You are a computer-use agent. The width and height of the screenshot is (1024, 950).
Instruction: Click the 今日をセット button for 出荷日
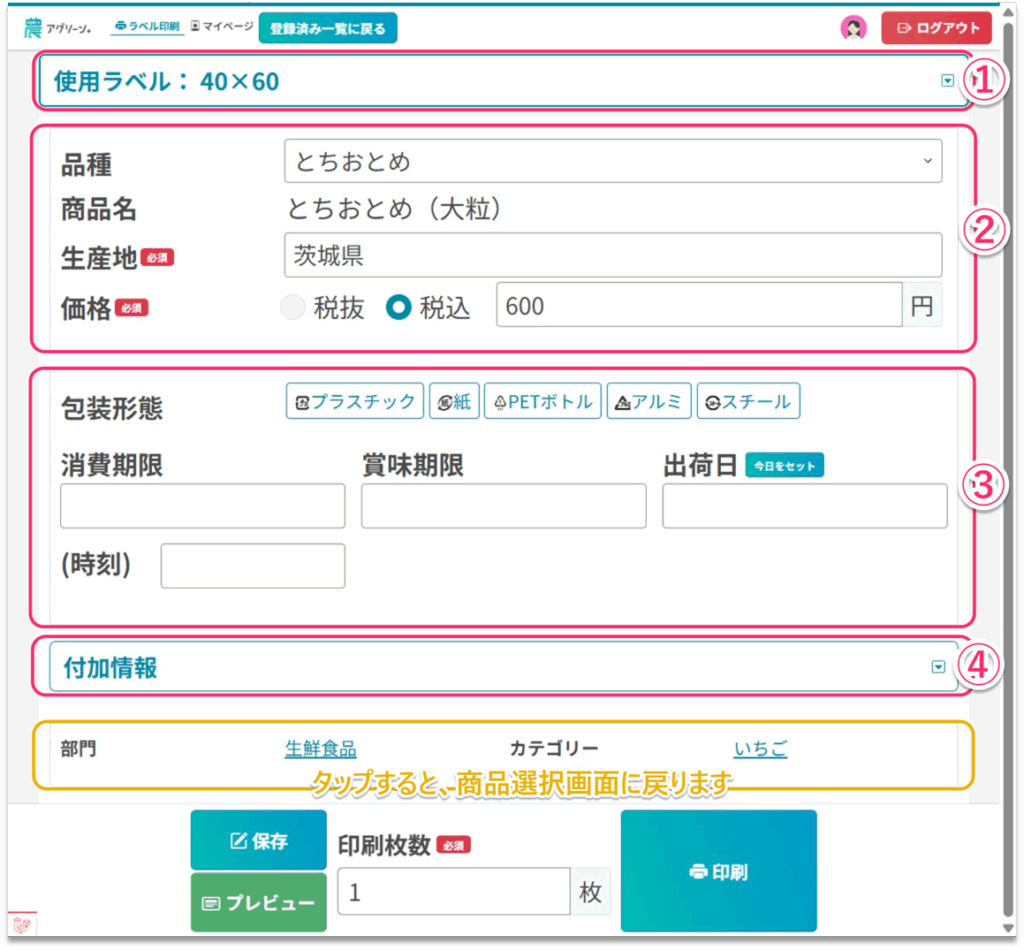point(784,466)
